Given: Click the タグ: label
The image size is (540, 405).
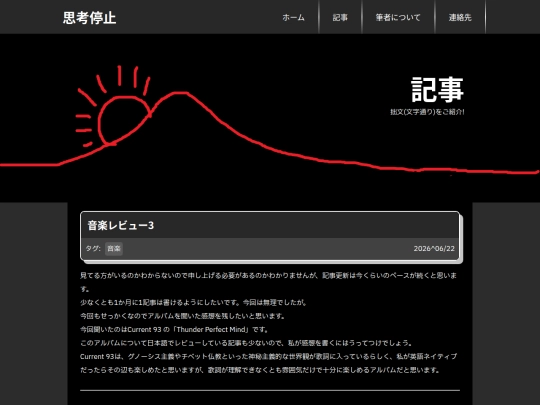Looking at the screenshot, I should [93, 248].
